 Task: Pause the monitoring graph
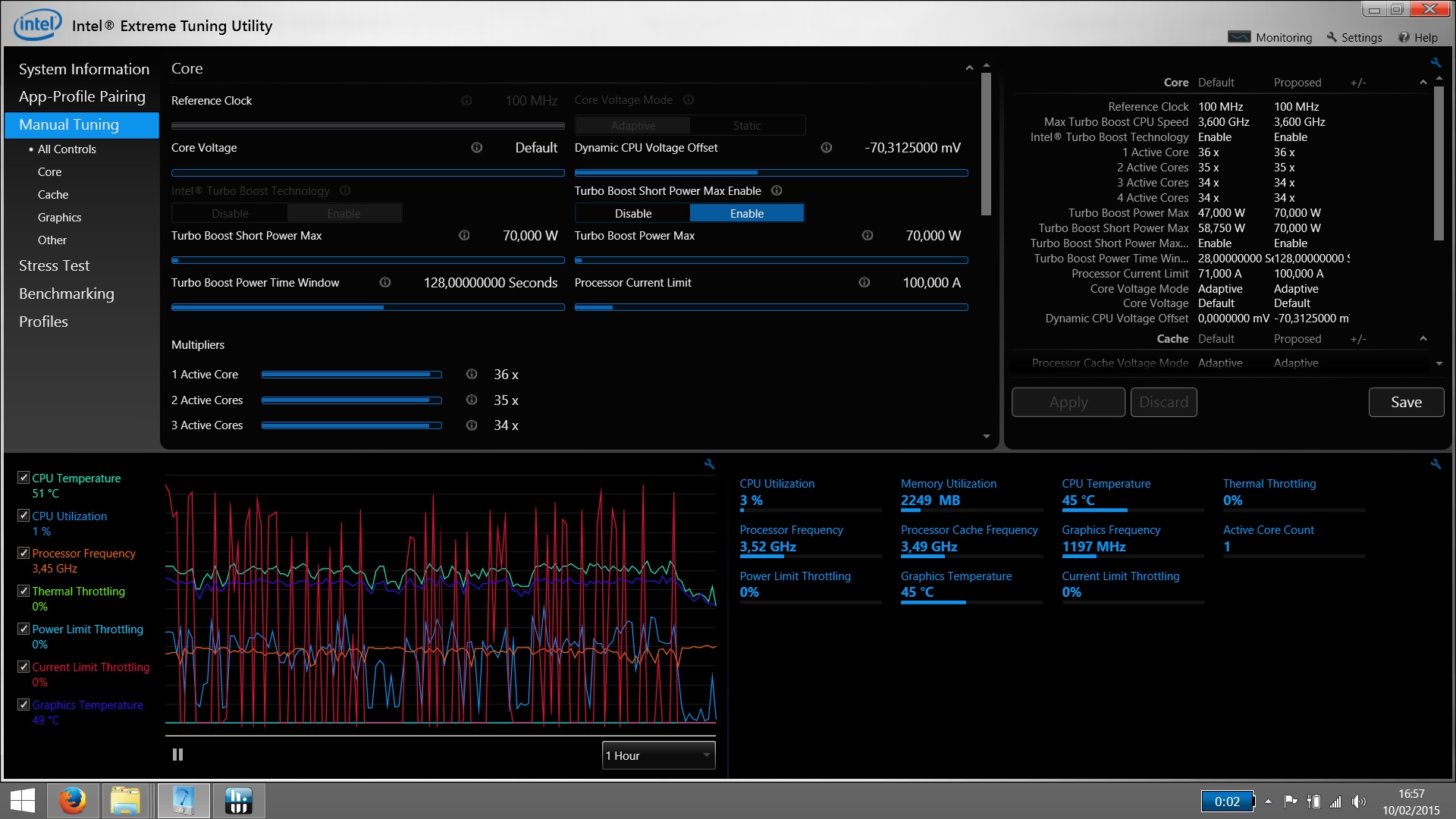(x=177, y=755)
